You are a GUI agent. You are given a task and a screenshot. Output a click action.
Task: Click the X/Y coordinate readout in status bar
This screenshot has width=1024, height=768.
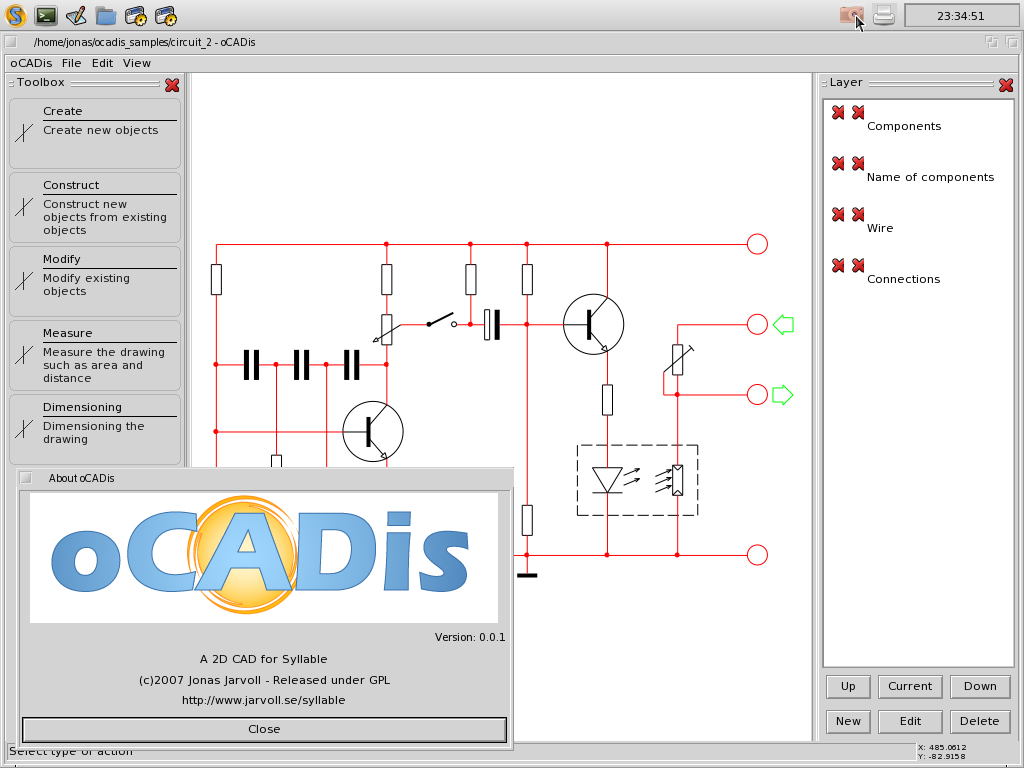[x=942, y=752]
